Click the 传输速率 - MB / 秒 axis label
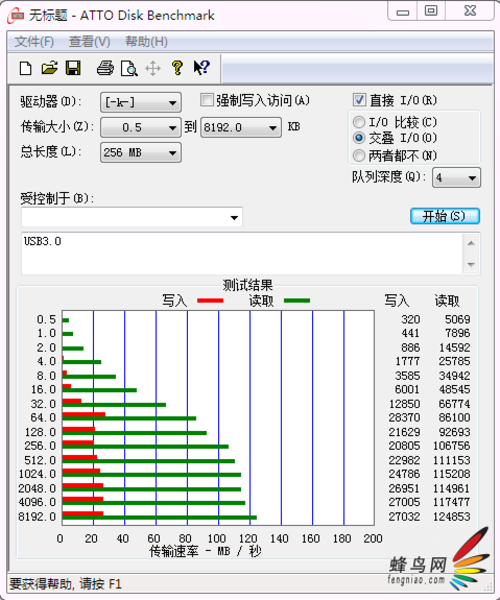 (205, 551)
